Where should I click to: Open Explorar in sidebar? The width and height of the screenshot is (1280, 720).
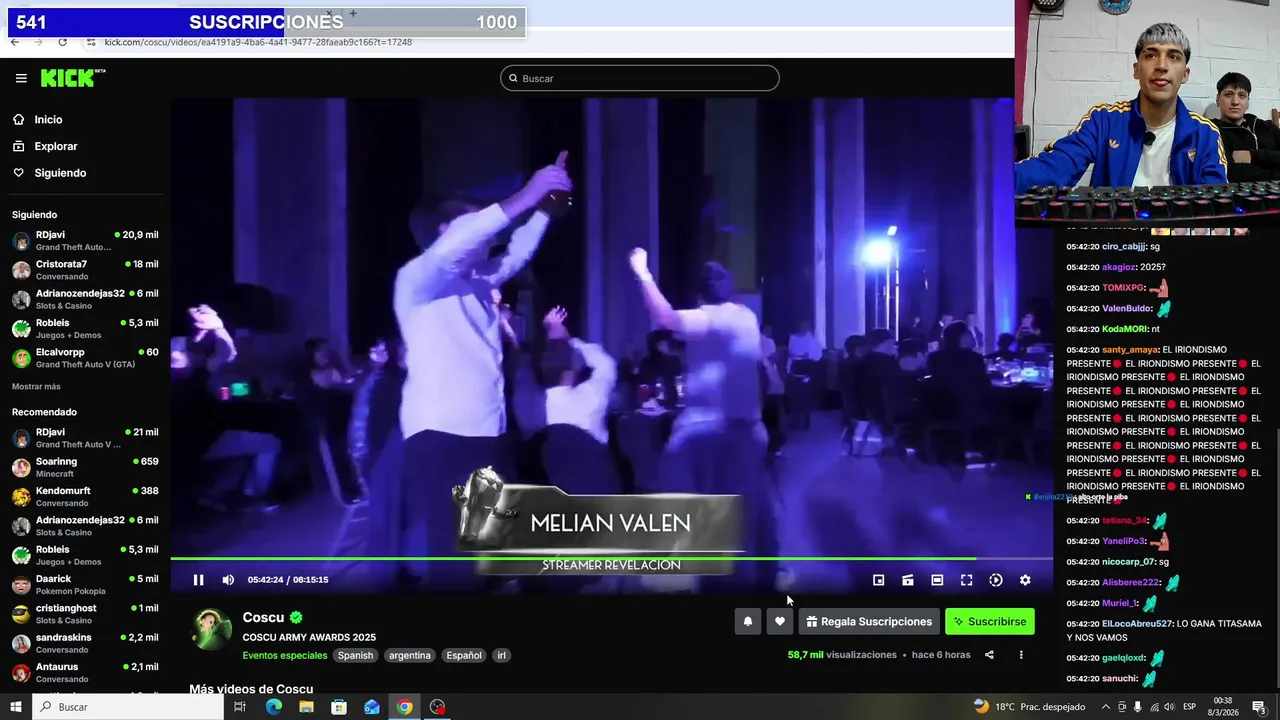(55, 146)
